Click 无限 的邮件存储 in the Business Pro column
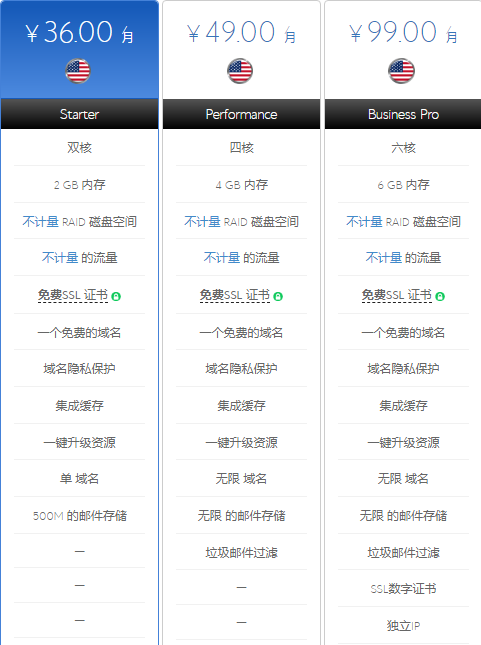The width and height of the screenshot is (481, 645). (x=403, y=516)
